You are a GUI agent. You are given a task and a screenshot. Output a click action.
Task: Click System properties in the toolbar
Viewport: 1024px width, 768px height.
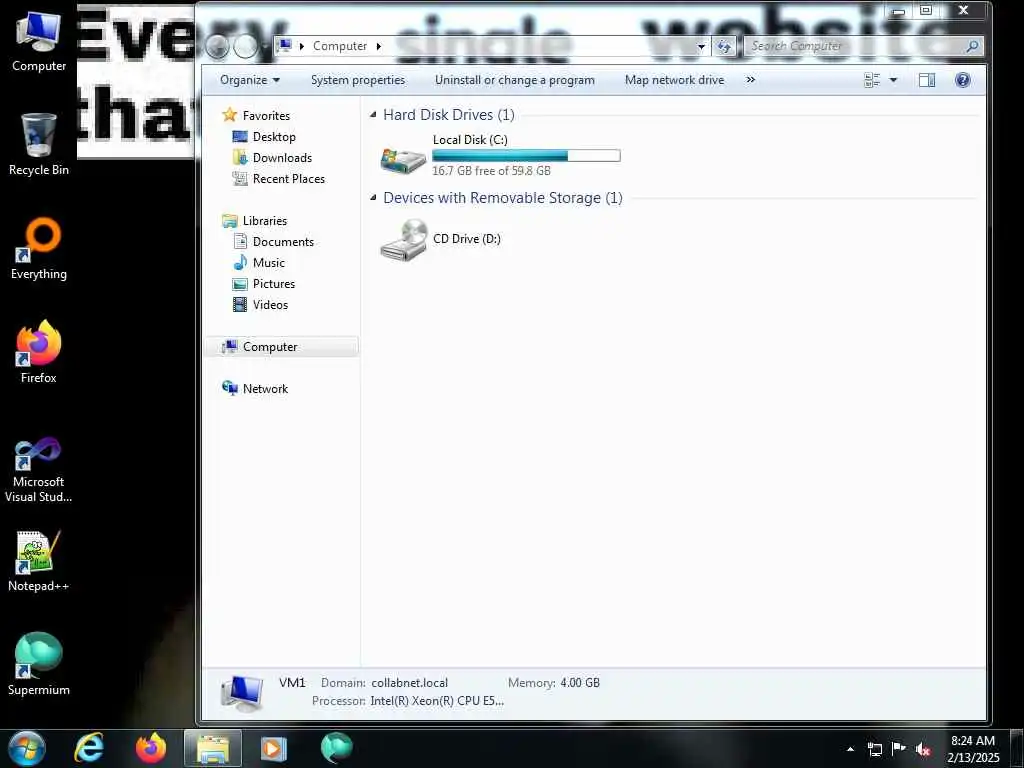click(x=358, y=80)
